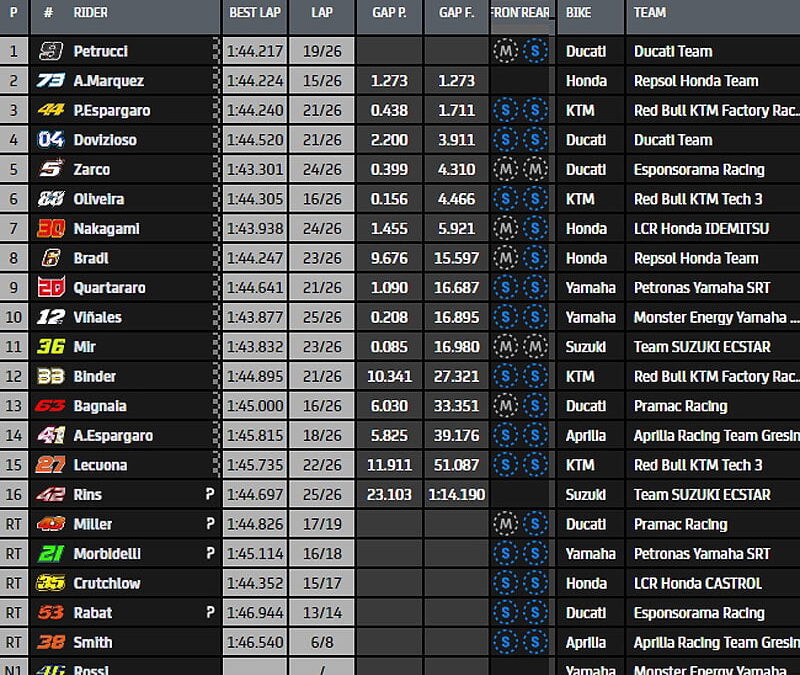Select Dovizioso's 04 number logo

tap(51, 140)
